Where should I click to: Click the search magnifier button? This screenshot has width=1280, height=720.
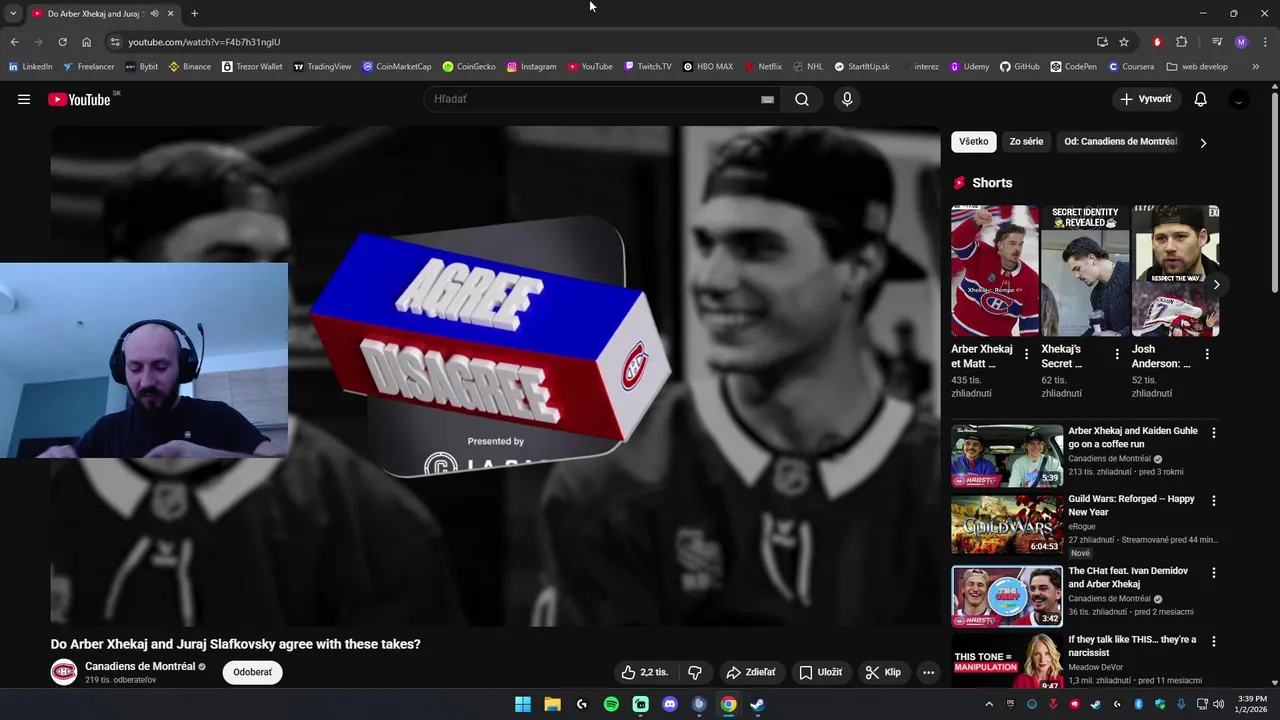pos(802,99)
